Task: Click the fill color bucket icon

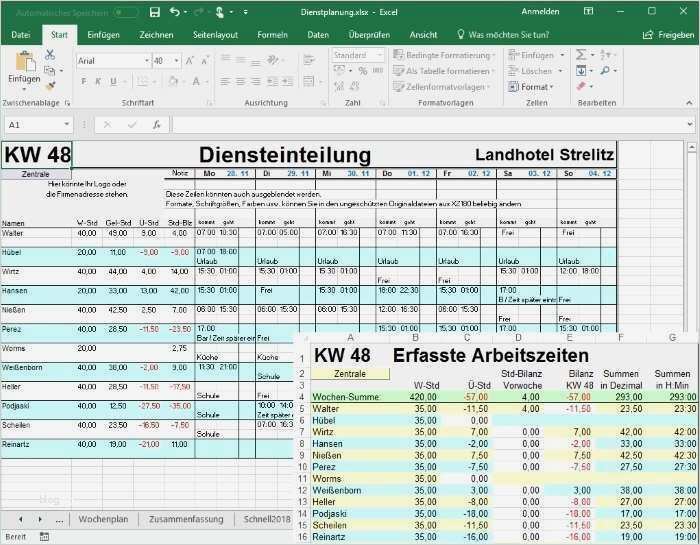Action: (x=173, y=82)
